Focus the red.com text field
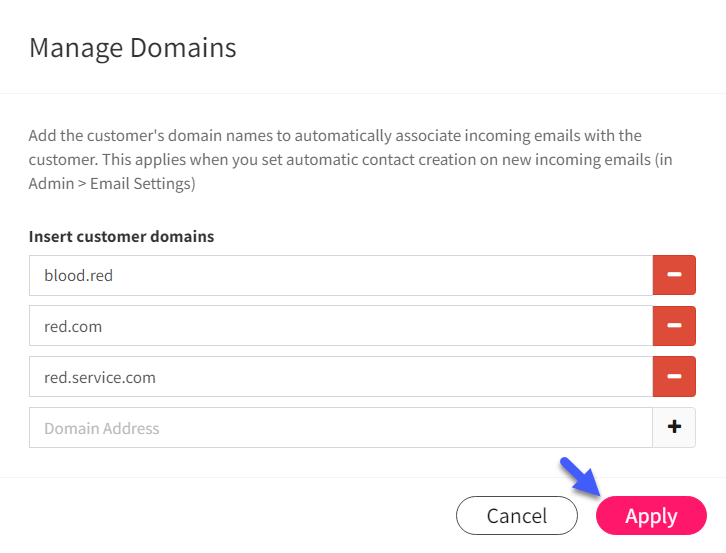The width and height of the screenshot is (726, 553). [341, 326]
